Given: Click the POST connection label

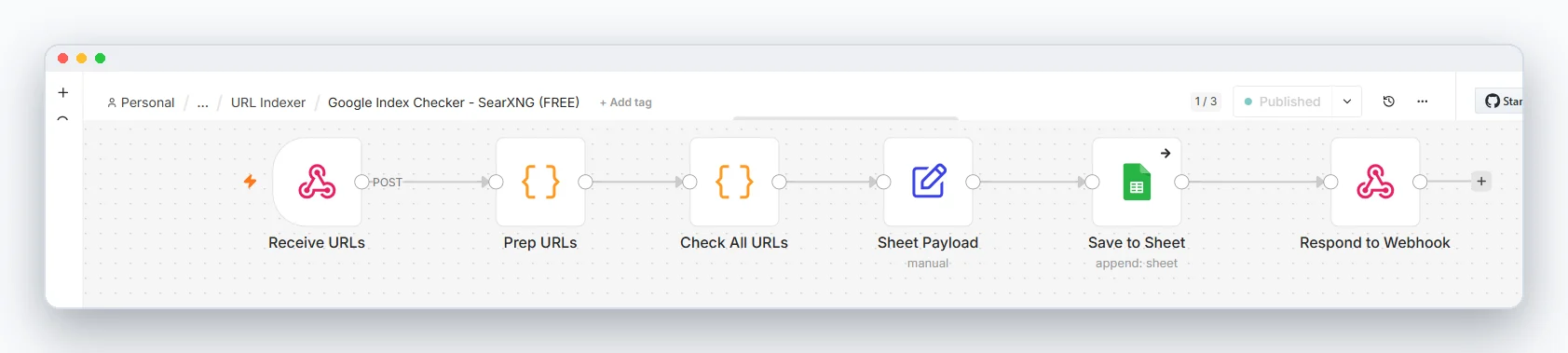Looking at the screenshot, I should tap(388, 183).
